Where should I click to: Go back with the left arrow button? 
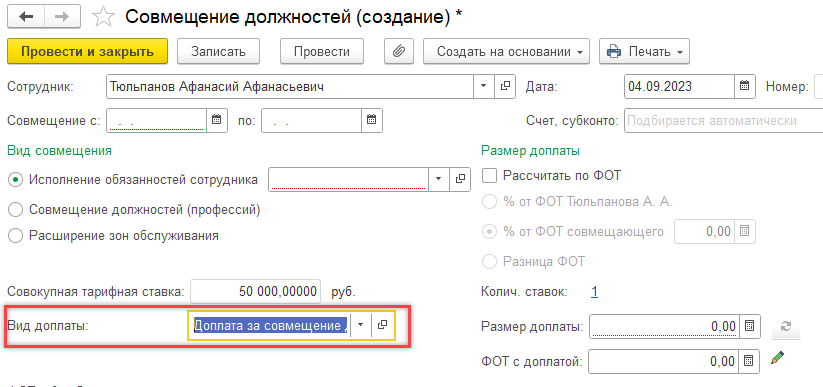click(26, 17)
